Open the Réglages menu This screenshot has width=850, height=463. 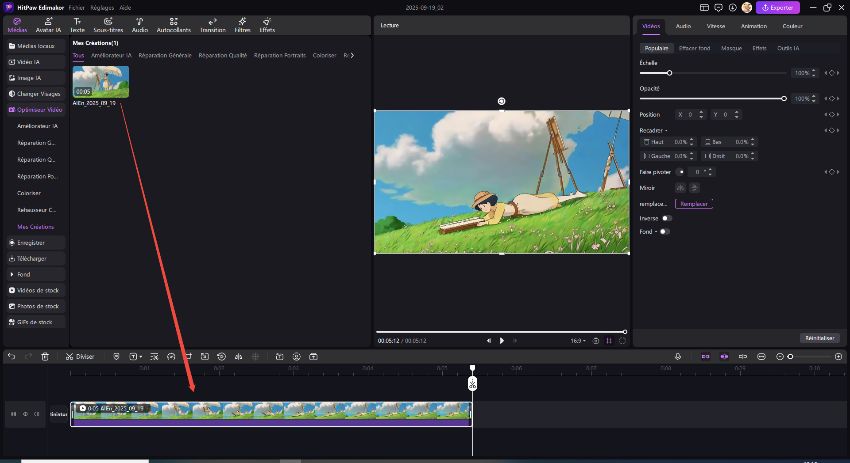(102, 8)
